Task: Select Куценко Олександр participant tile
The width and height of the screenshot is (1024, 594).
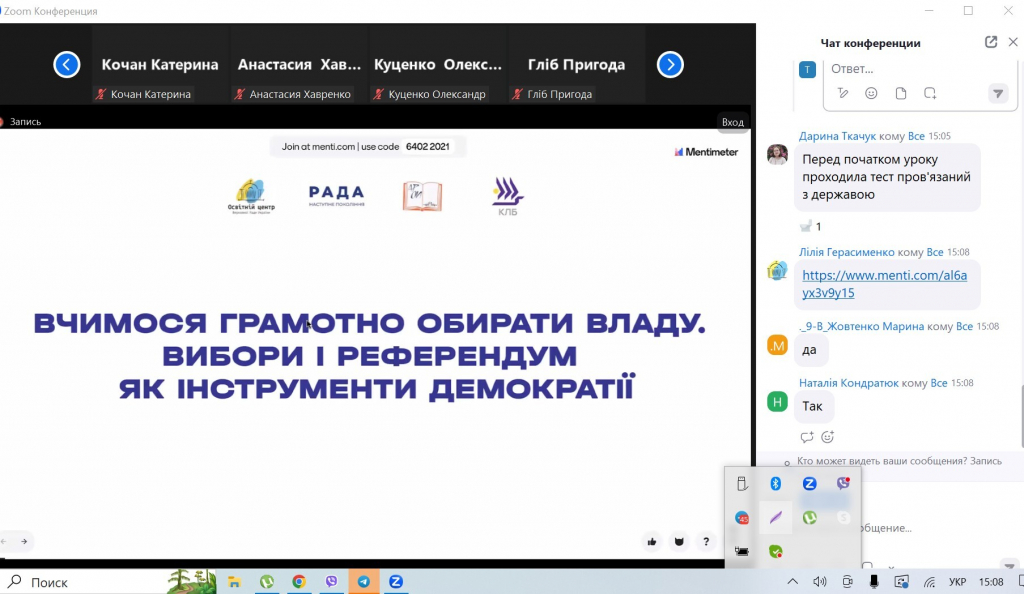Action: pyautogui.click(x=438, y=65)
